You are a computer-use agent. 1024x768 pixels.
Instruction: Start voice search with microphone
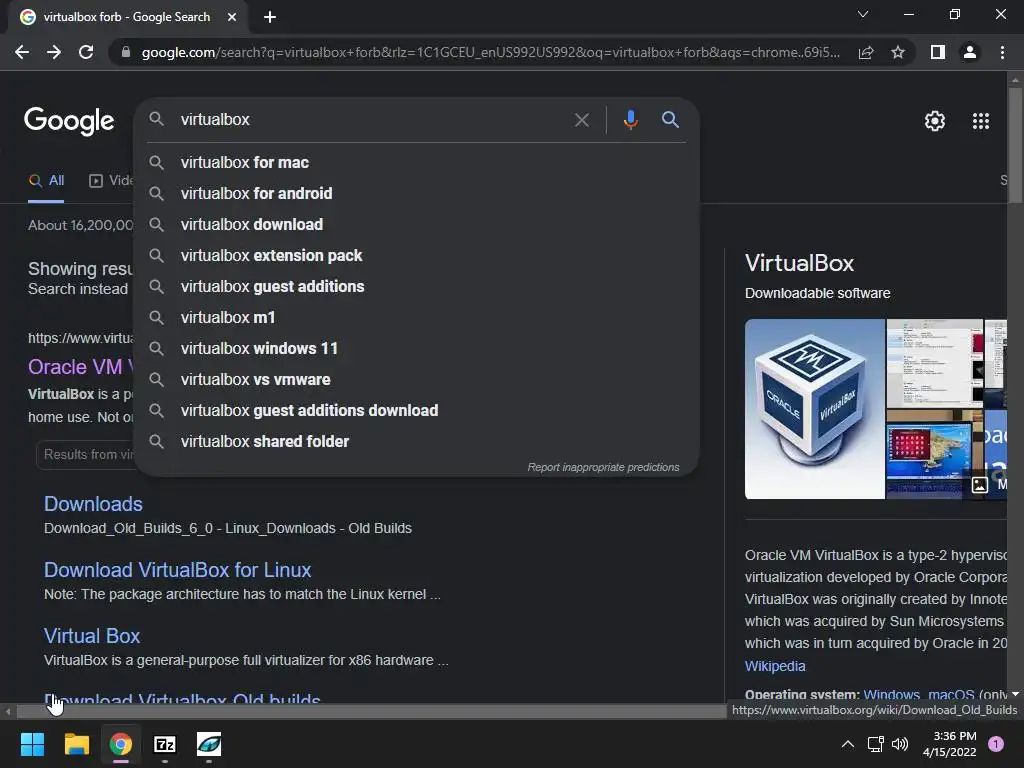[630, 120]
